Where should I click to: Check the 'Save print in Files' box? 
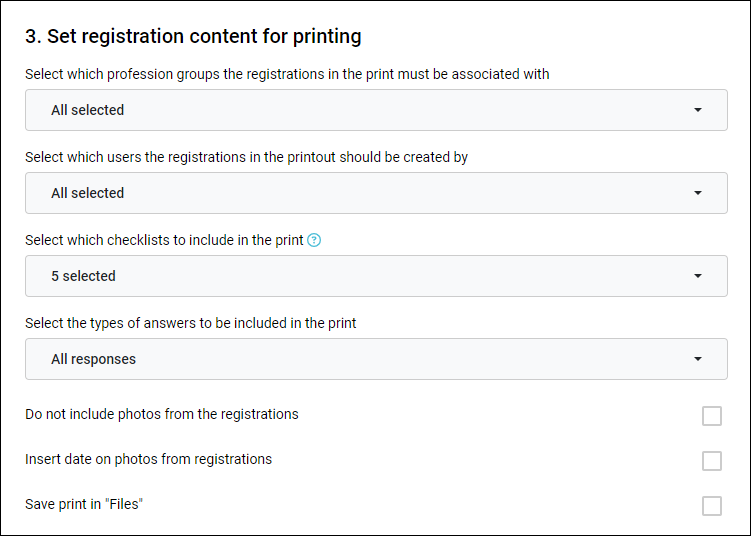pyautogui.click(x=712, y=506)
